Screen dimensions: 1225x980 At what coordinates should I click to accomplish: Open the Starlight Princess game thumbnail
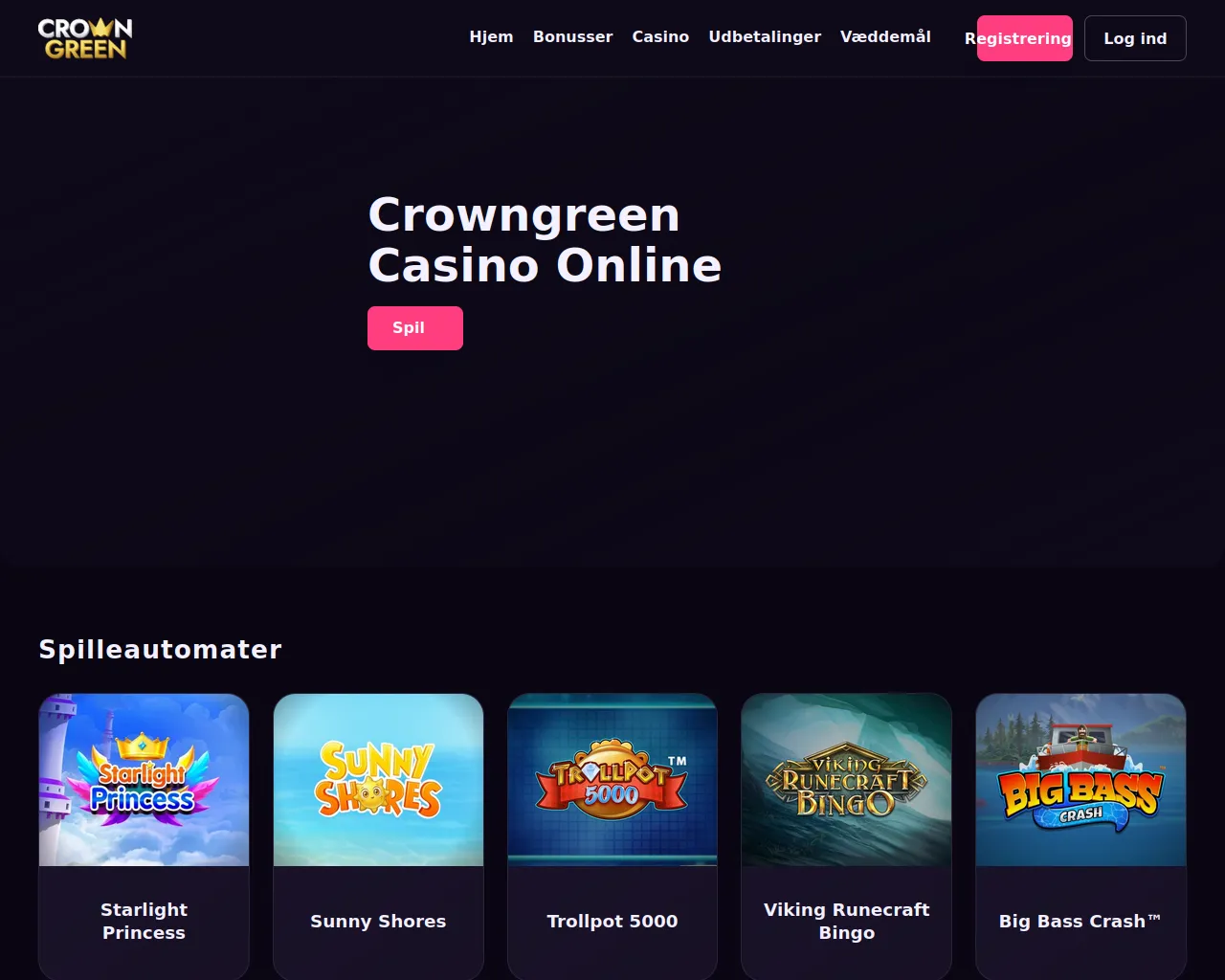pos(144,780)
